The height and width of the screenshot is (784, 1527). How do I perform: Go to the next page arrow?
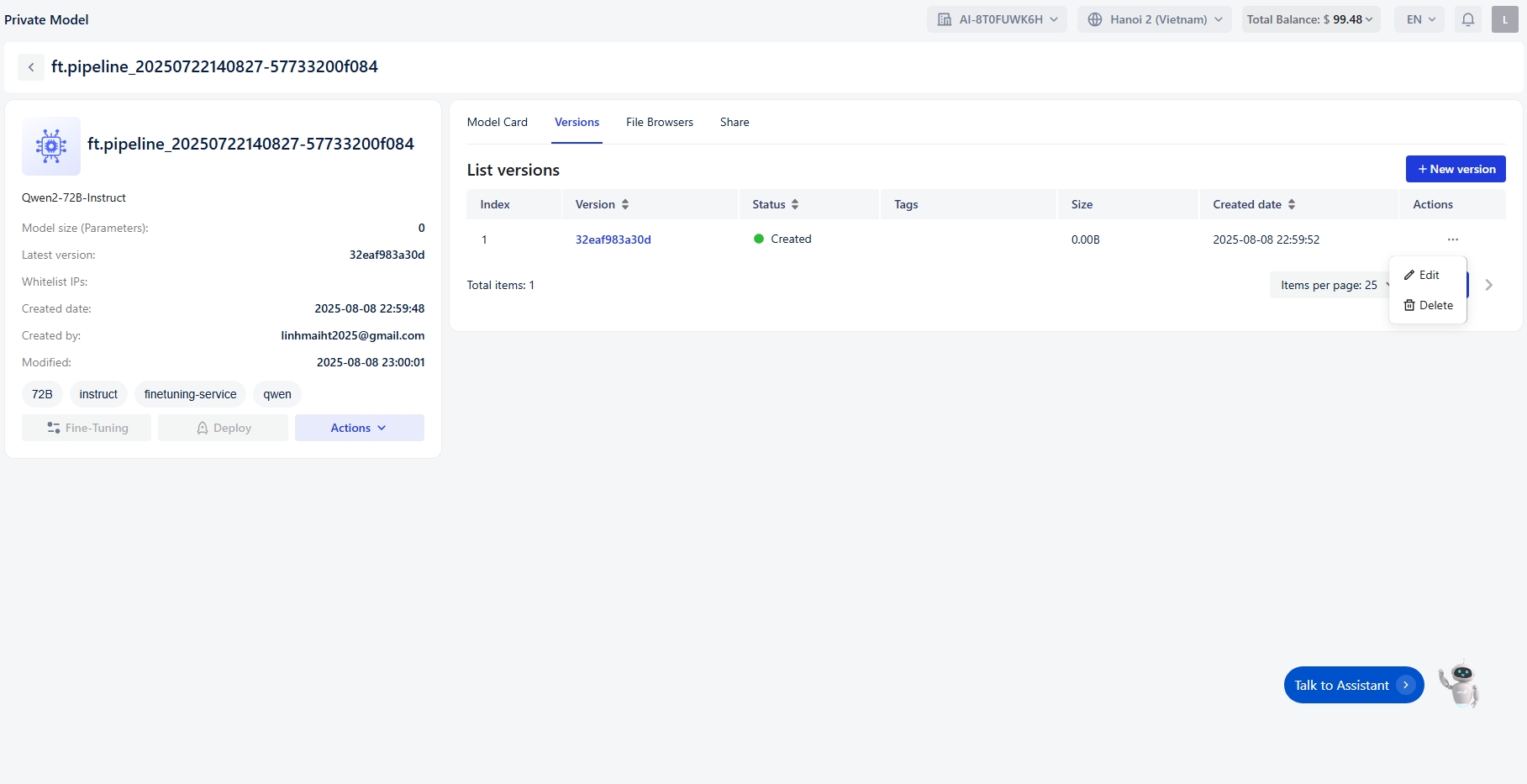coord(1488,285)
